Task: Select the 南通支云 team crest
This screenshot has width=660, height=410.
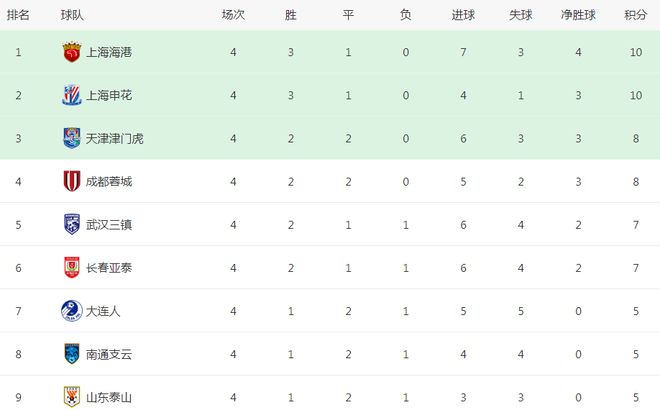Action: [x=72, y=354]
